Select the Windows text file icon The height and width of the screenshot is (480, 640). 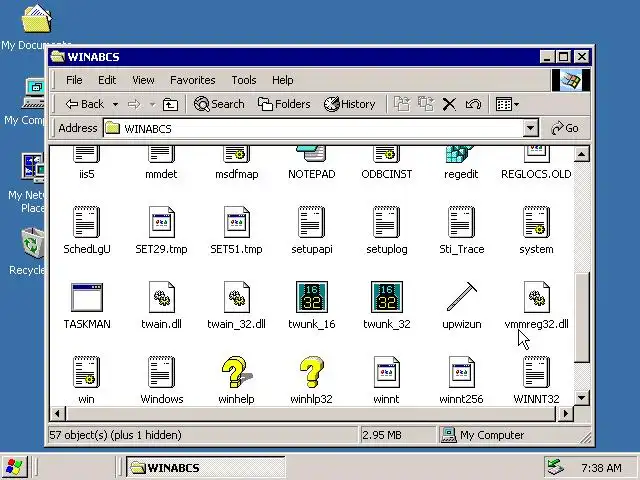pos(161,372)
